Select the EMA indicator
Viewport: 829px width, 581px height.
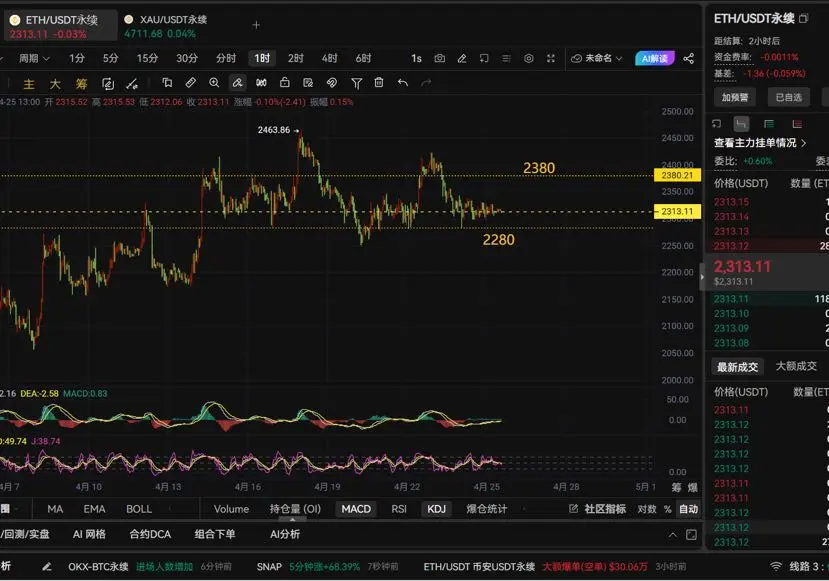tap(94, 509)
